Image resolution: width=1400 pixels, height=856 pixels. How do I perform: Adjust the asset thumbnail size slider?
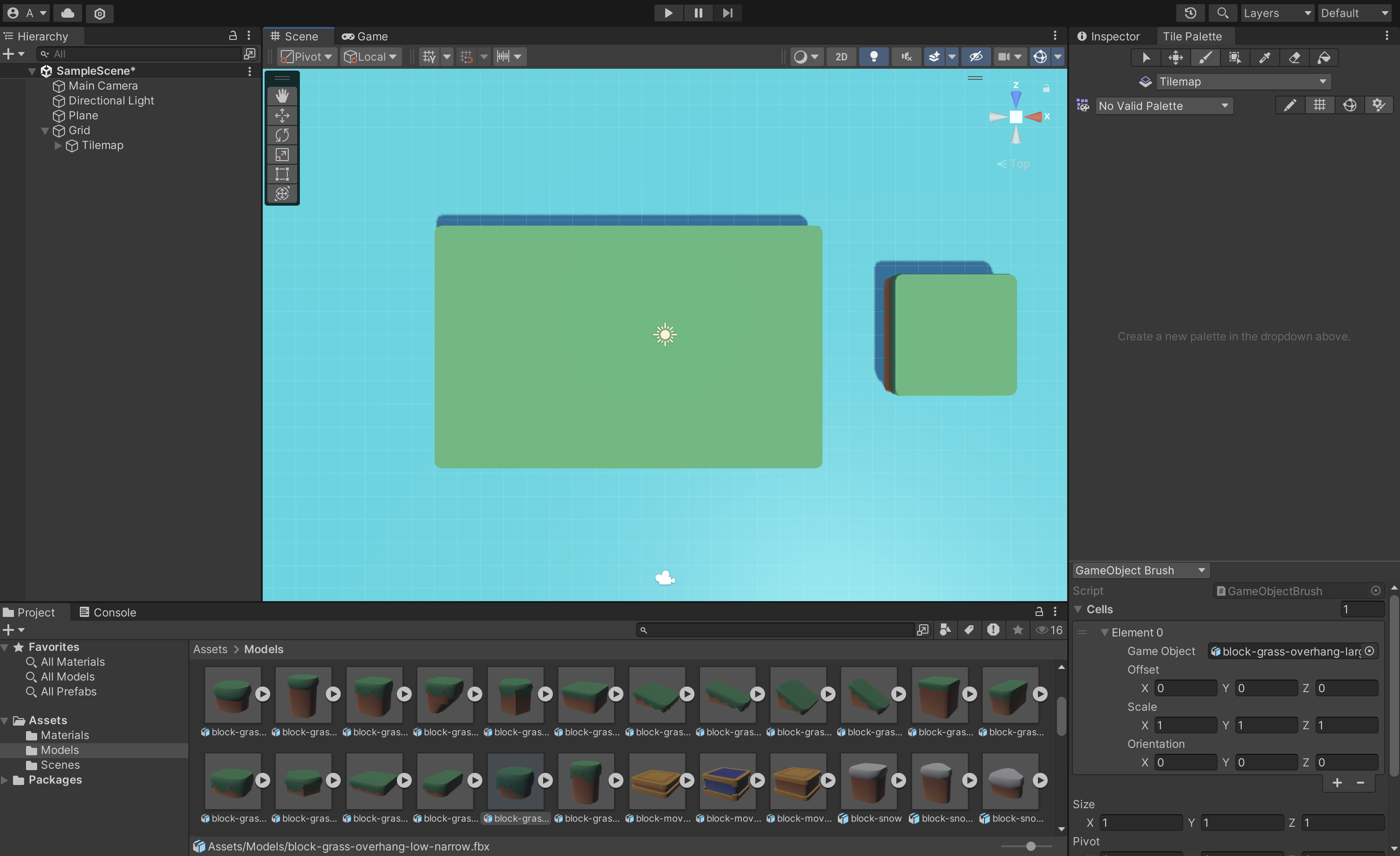(1031, 846)
